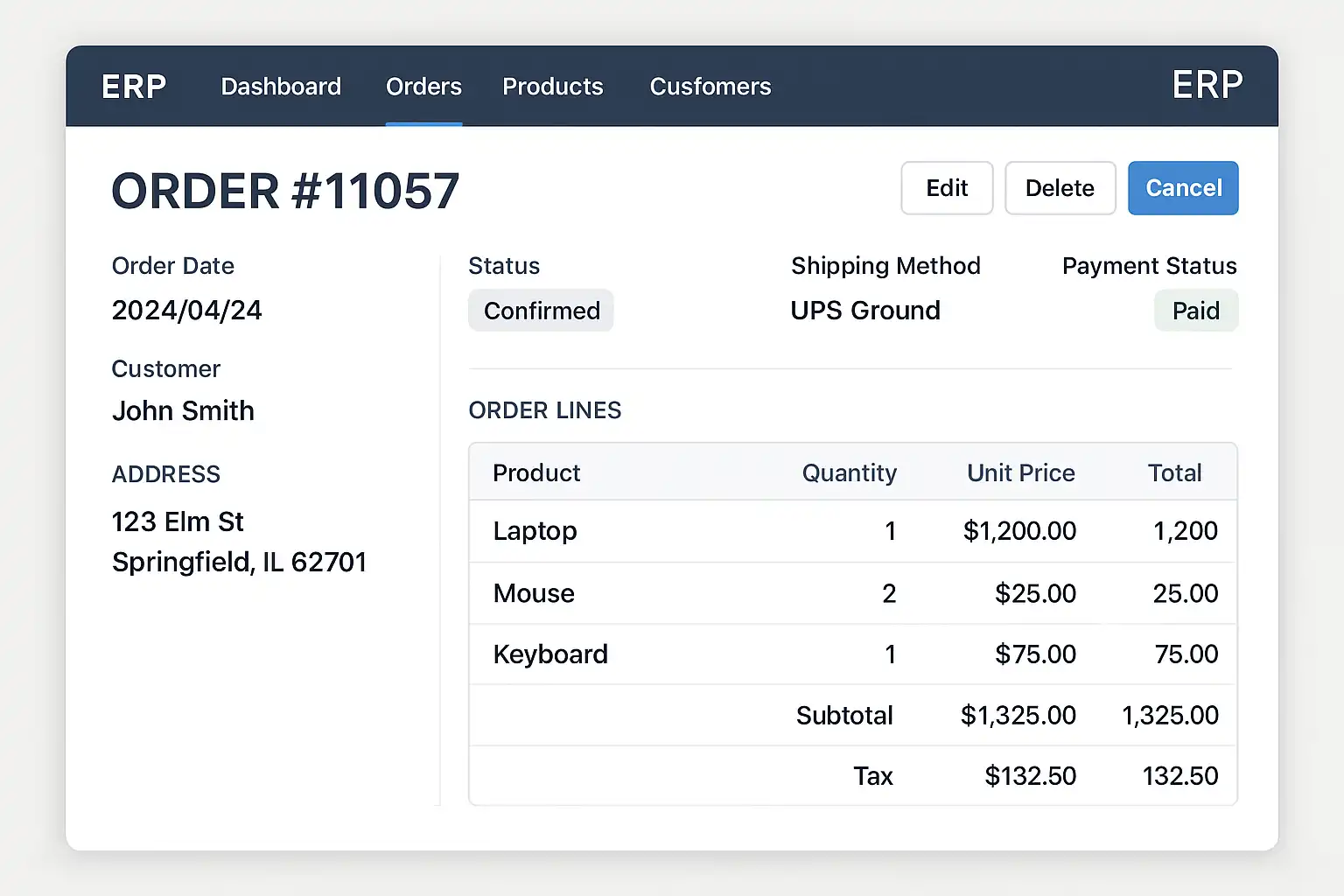Select the Mouse product row
1344x896 pixels.
534,593
